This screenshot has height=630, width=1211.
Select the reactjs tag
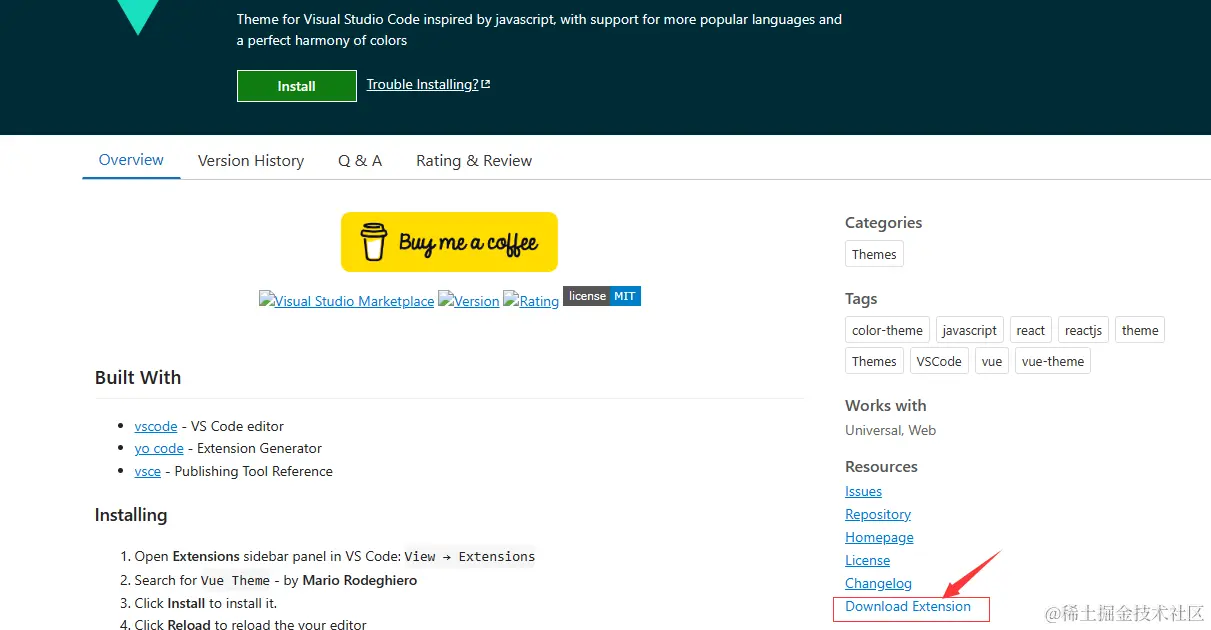(1083, 330)
